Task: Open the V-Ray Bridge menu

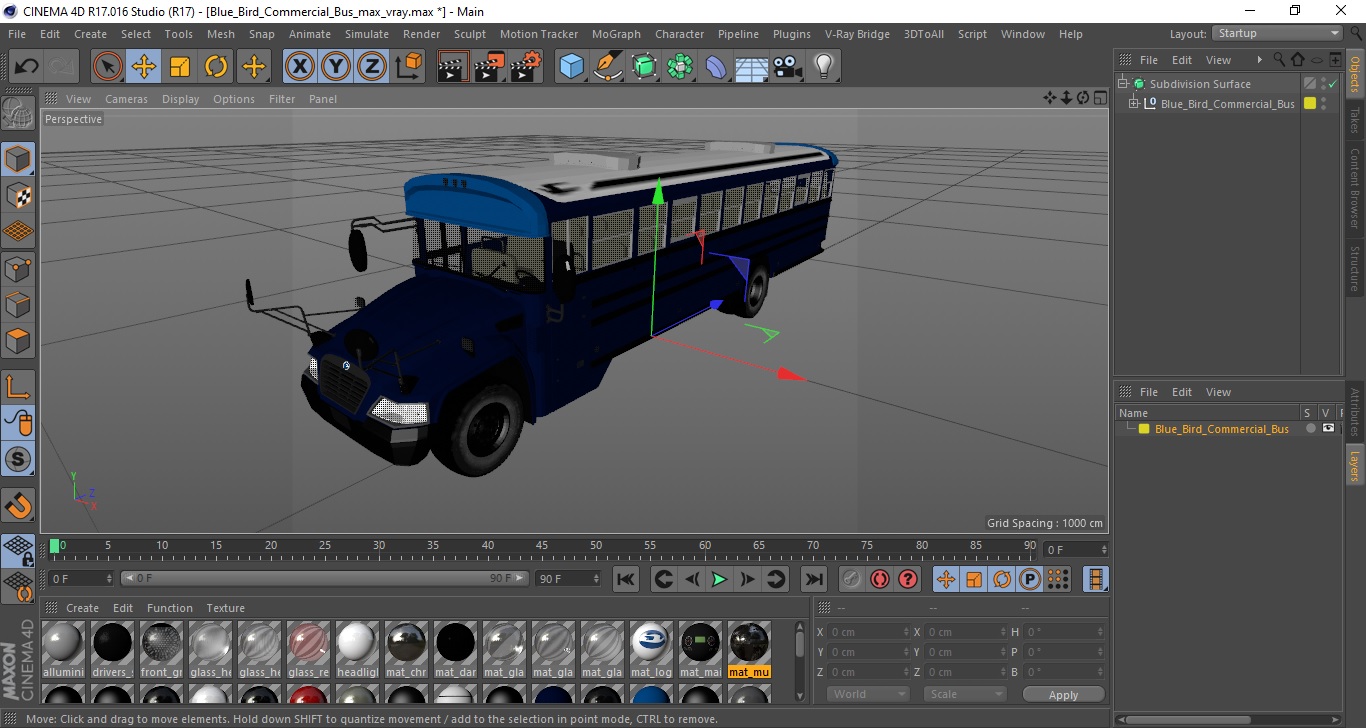Action: pos(857,34)
